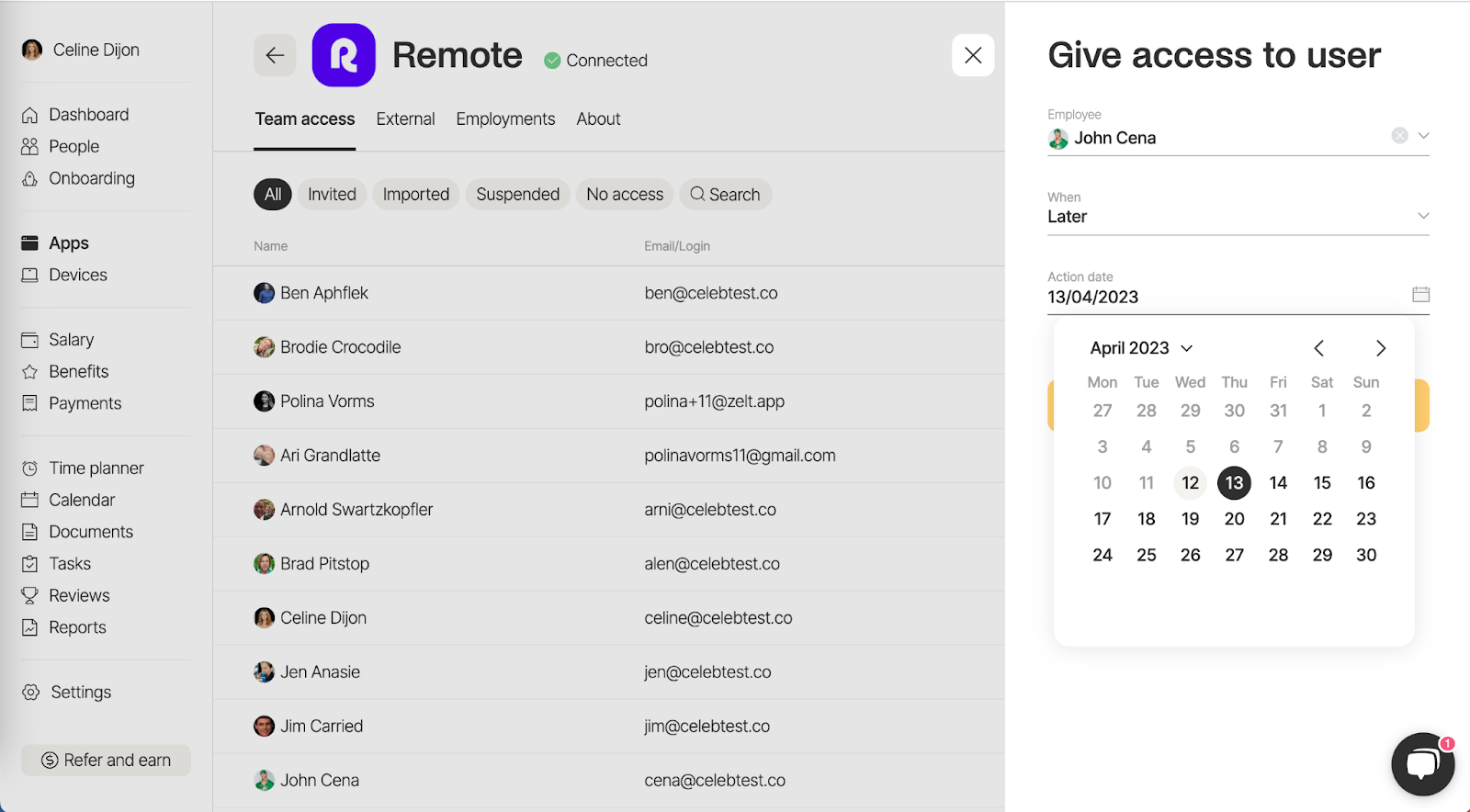The image size is (1470, 812).
Task: Select the All filter chip
Action: point(273,195)
